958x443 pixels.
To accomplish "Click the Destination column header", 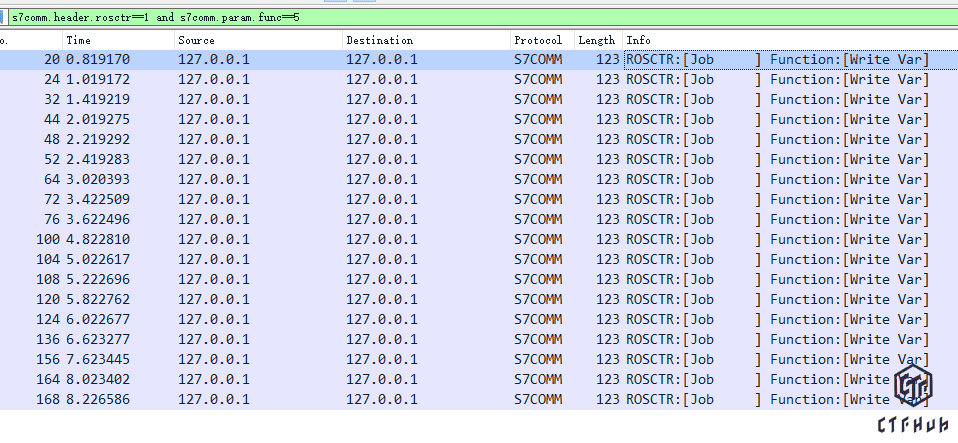I will coord(425,40).
